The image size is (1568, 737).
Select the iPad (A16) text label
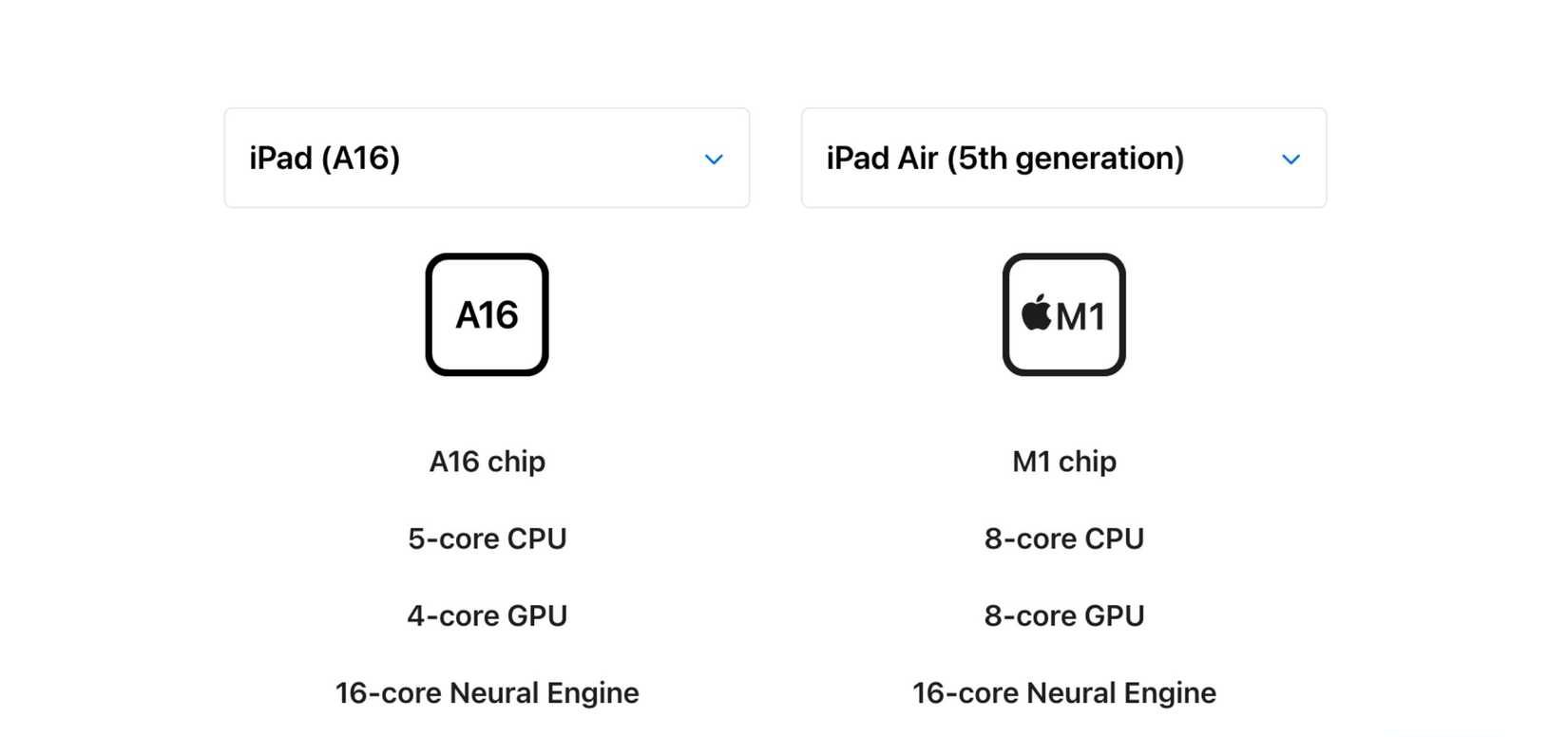pos(325,158)
